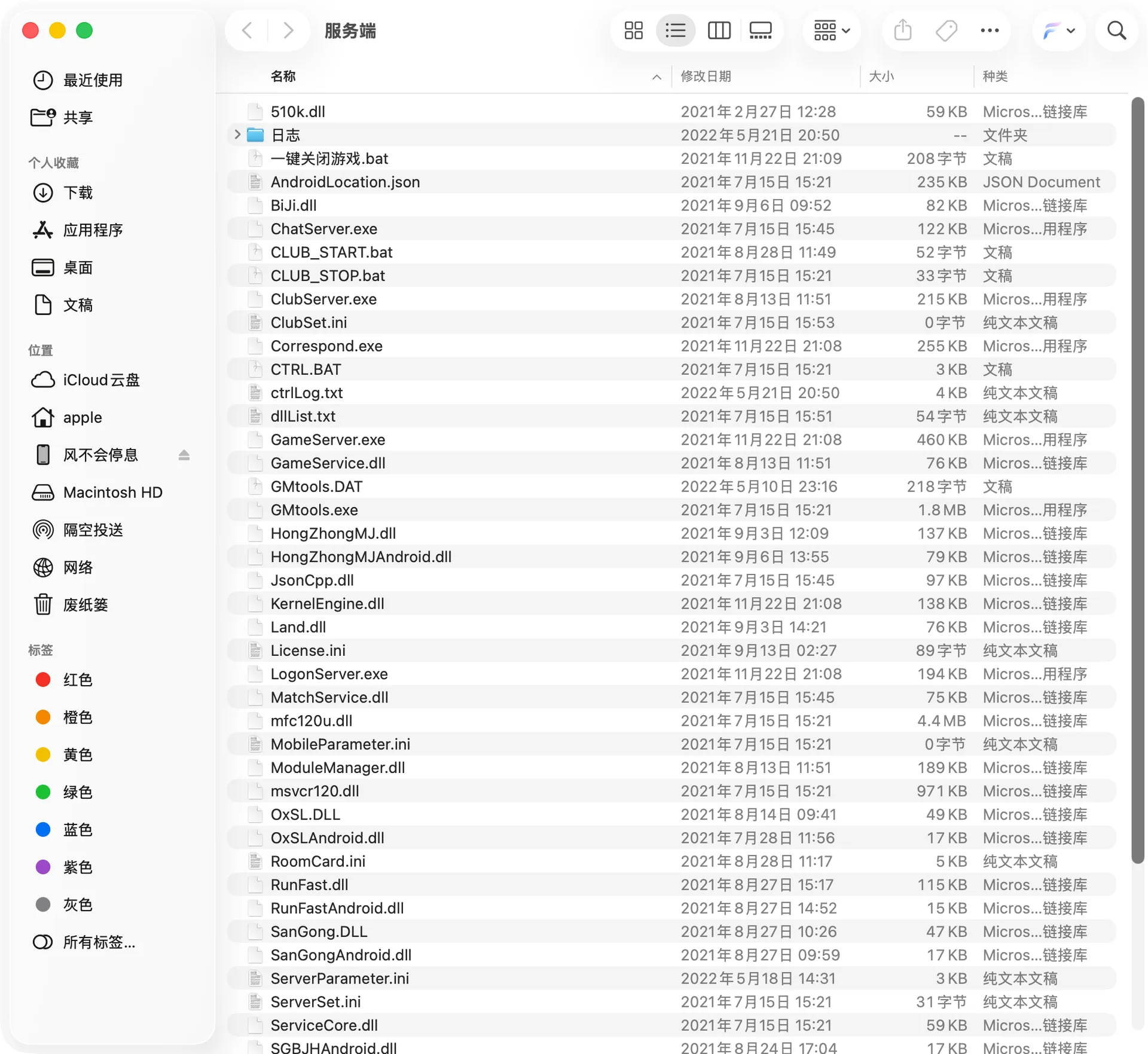Open 应用程序 in the sidebar

tap(78, 230)
